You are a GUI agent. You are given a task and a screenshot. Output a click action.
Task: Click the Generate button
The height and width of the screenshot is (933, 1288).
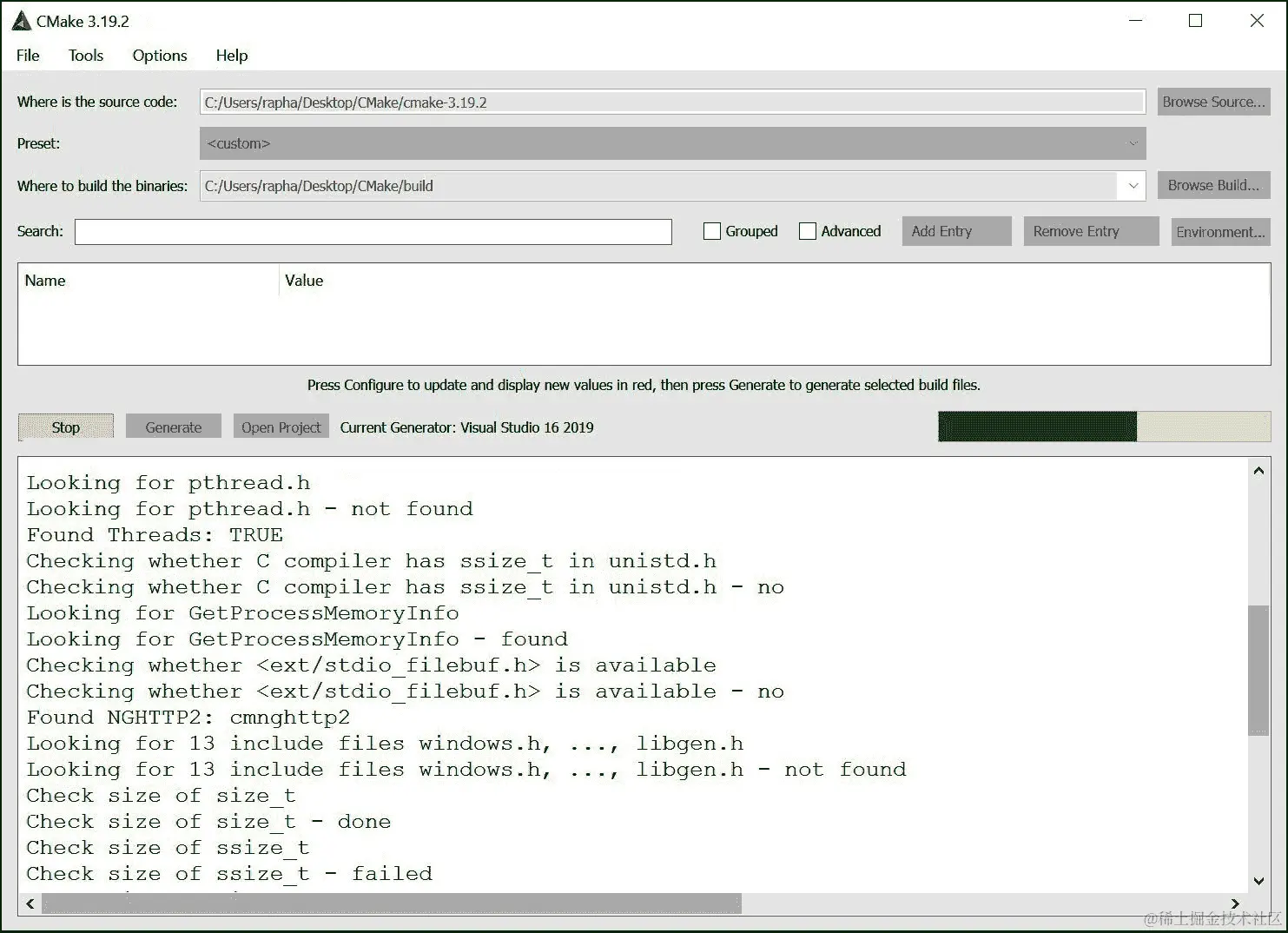tap(173, 427)
